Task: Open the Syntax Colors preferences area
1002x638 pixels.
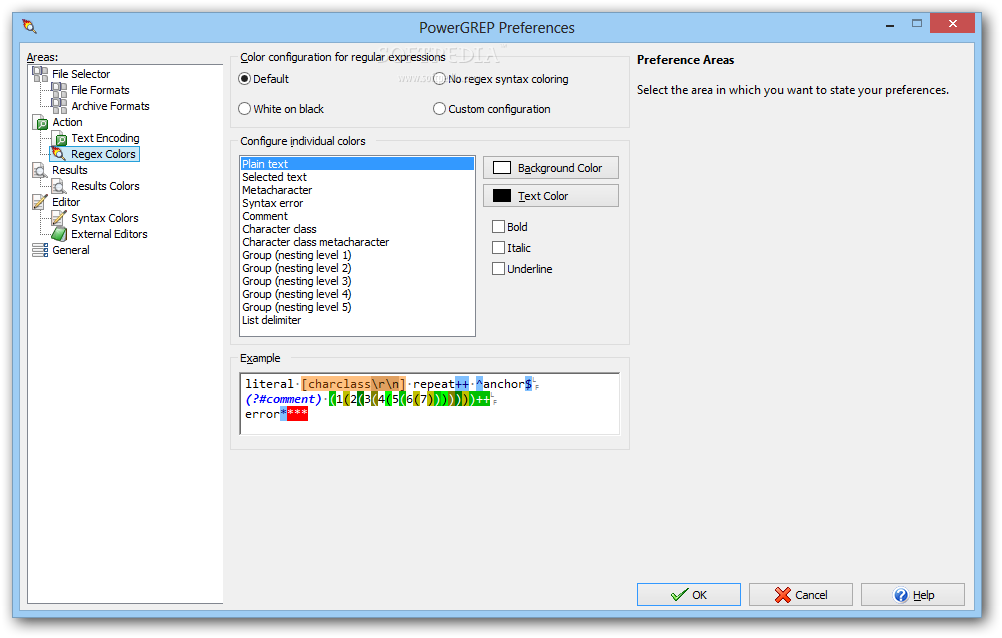Action: pos(105,218)
